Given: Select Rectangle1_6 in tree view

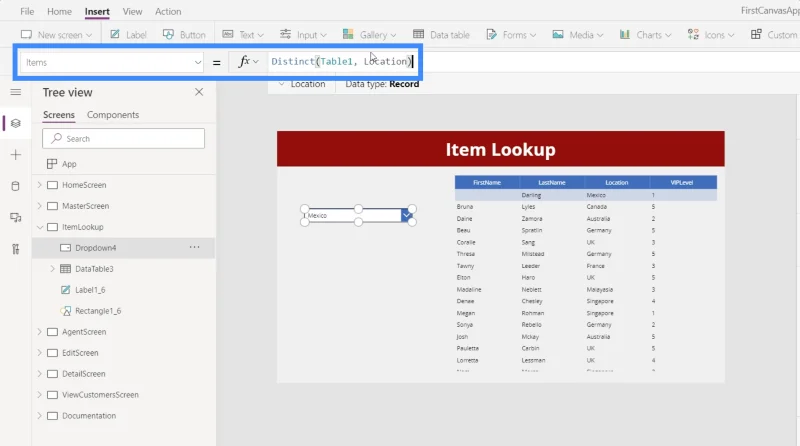Looking at the screenshot, I should click(98, 311).
